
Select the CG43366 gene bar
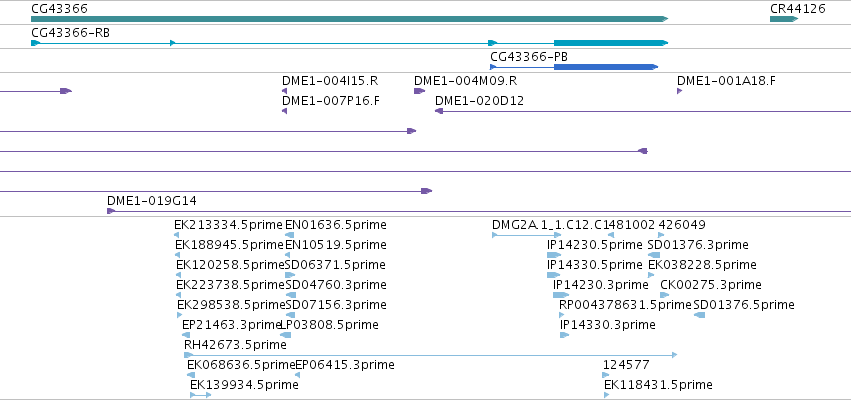coord(350,19)
